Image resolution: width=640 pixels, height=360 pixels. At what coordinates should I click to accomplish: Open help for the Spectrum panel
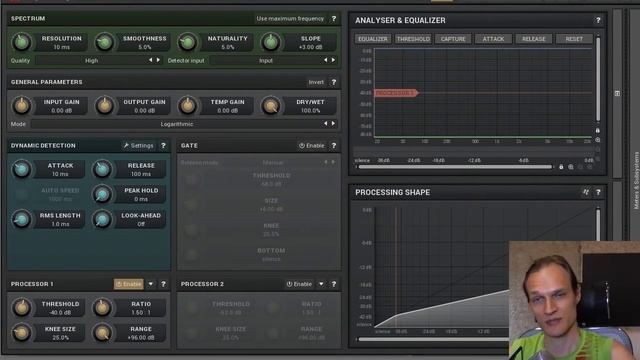[x=334, y=18]
